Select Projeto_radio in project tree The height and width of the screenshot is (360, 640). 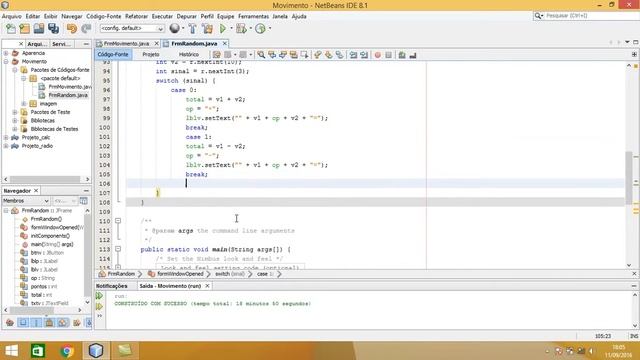click(x=37, y=146)
